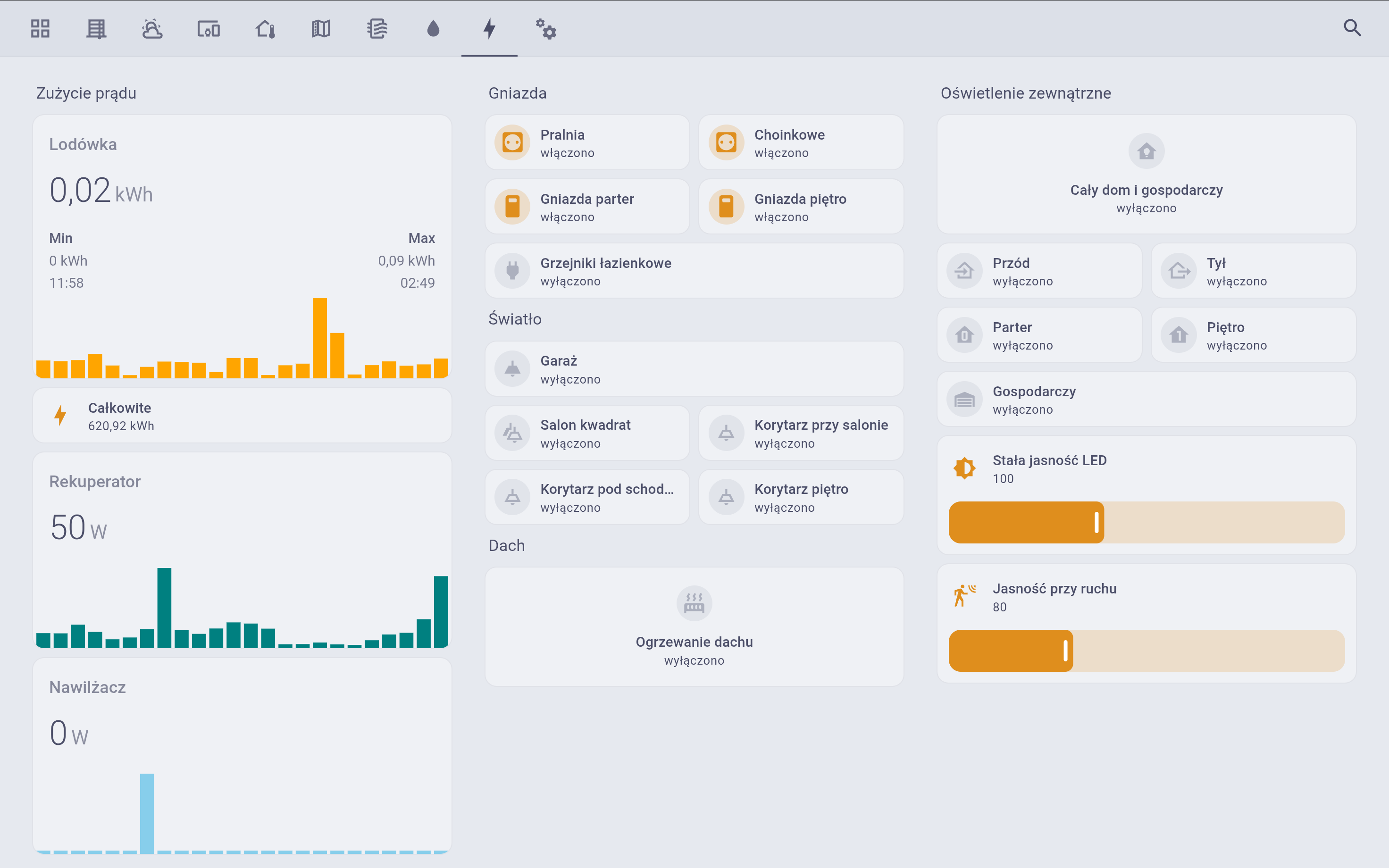Switch to the window blinds tab
The width and height of the screenshot is (1389, 868).
pyautogui.click(x=96, y=28)
